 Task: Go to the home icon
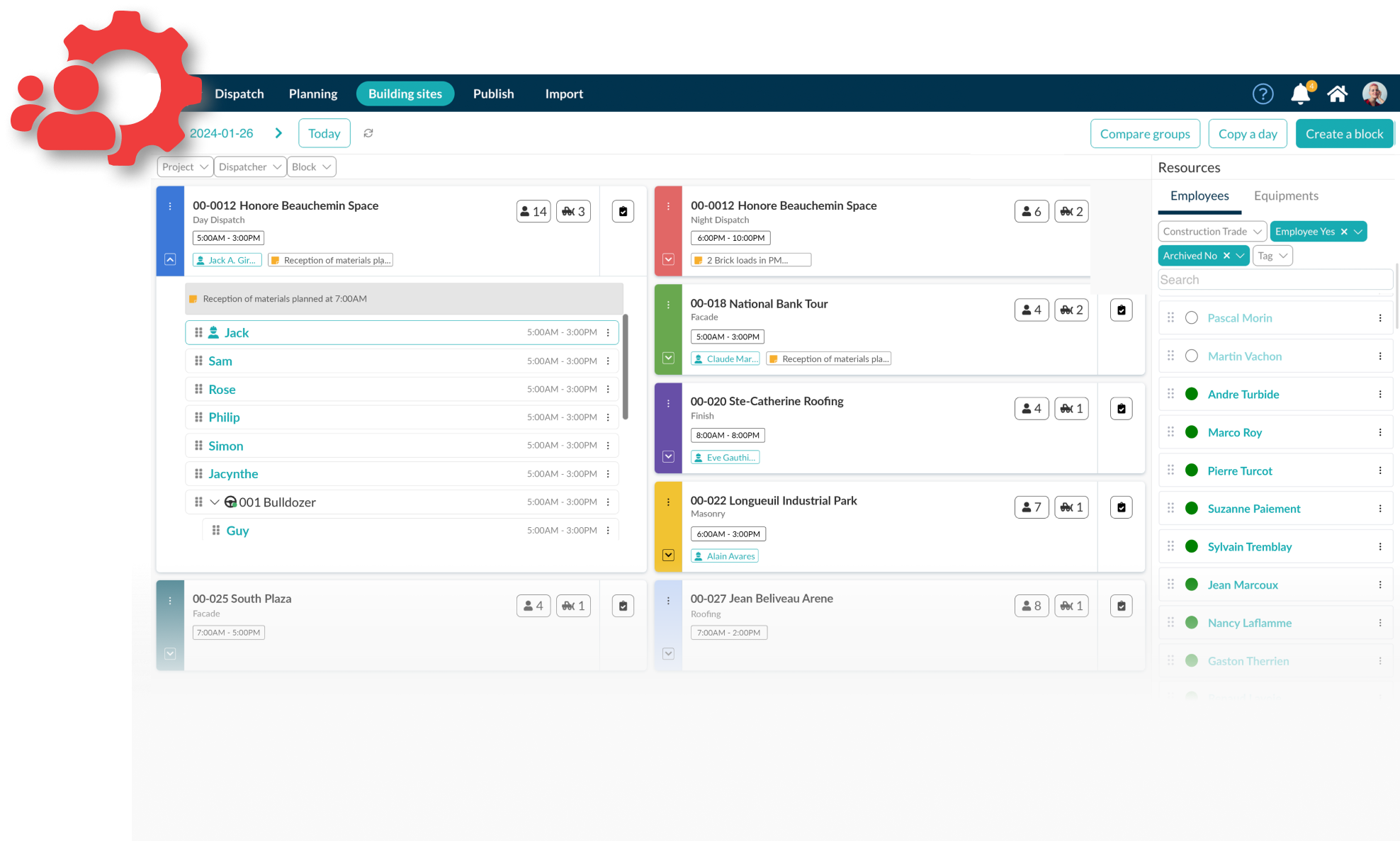[1337, 94]
